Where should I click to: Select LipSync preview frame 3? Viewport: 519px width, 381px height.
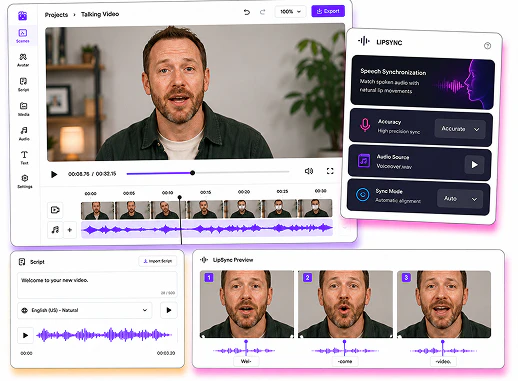coord(444,304)
